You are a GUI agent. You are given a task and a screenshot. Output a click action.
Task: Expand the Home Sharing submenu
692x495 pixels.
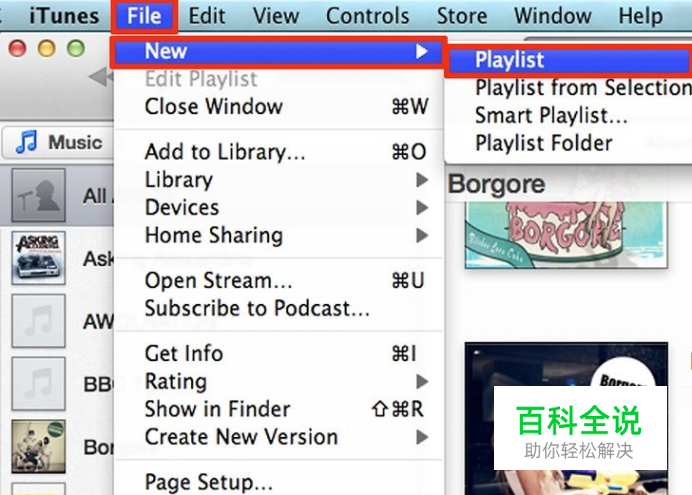click(x=278, y=235)
